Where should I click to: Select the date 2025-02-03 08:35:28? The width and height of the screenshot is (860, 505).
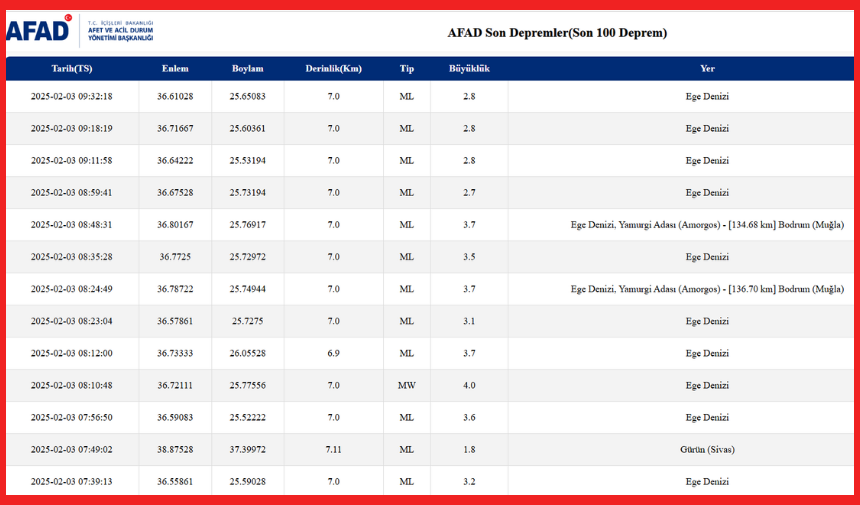[72, 257]
